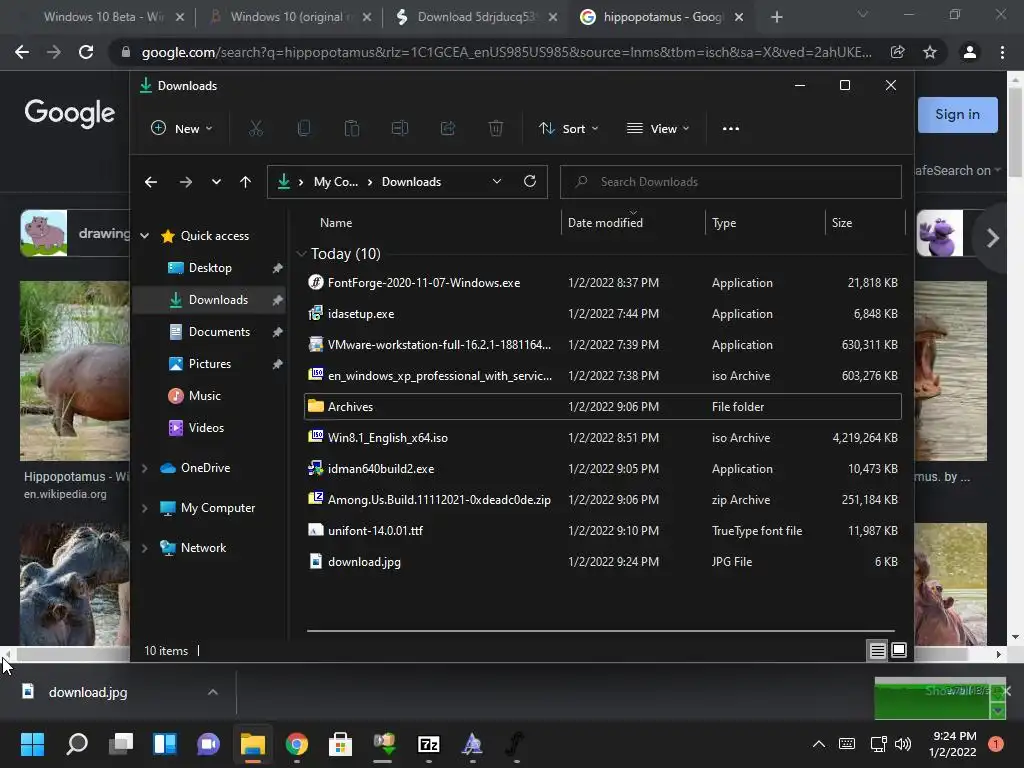Viewport: 1024px width, 768px height.
Task: Click the Copy icon in Explorer toolbar
Action: click(x=304, y=129)
